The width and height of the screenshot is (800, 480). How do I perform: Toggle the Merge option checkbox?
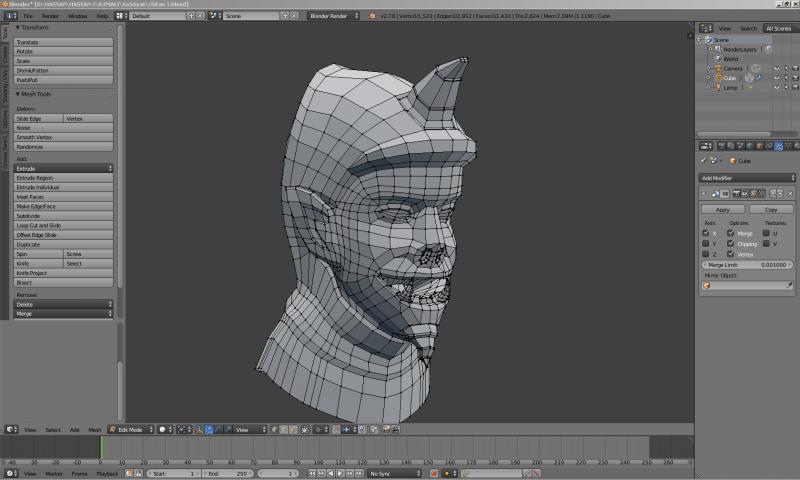pos(731,233)
